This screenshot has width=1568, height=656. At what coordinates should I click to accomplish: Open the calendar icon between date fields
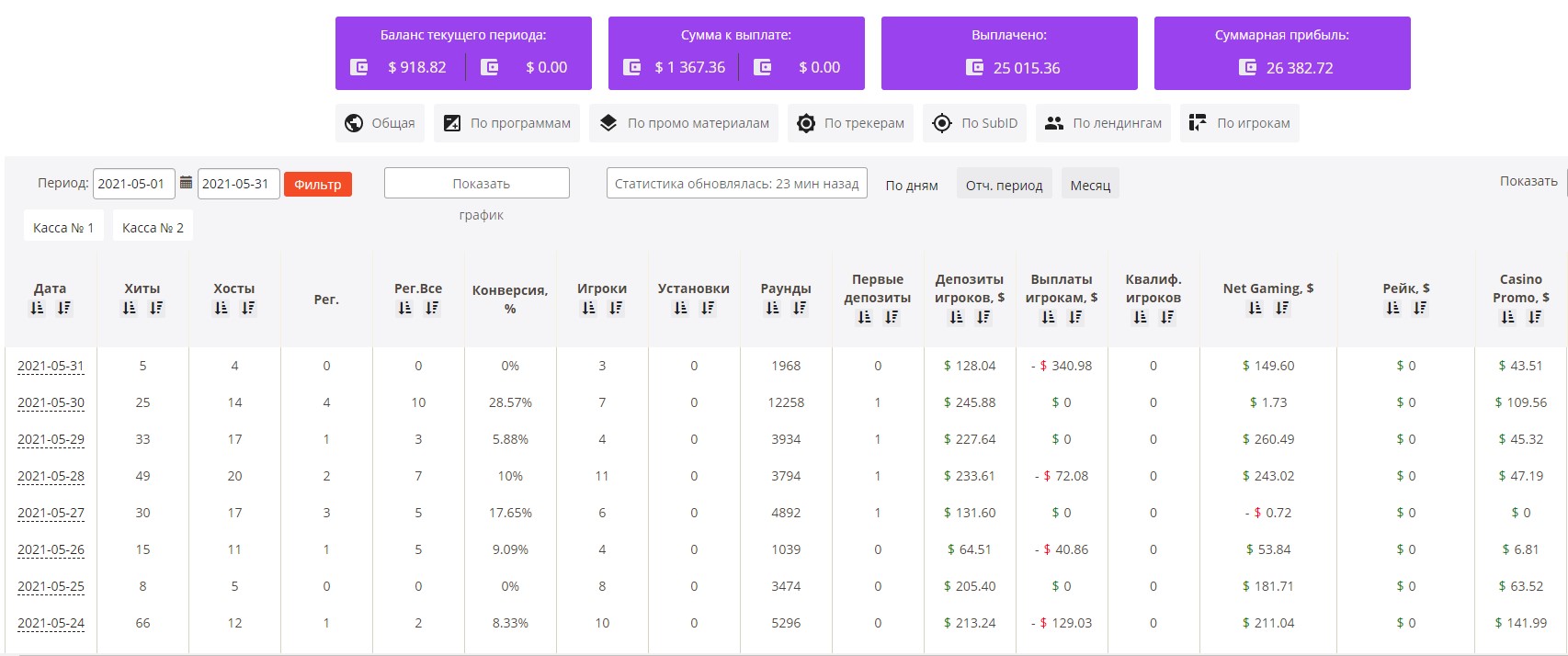186,183
